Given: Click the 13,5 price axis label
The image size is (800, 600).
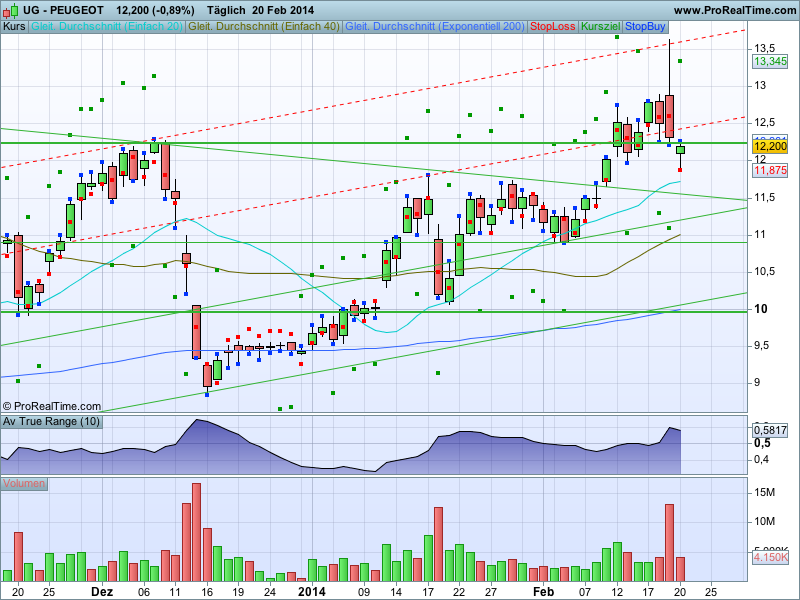Looking at the screenshot, I should 764,48.
